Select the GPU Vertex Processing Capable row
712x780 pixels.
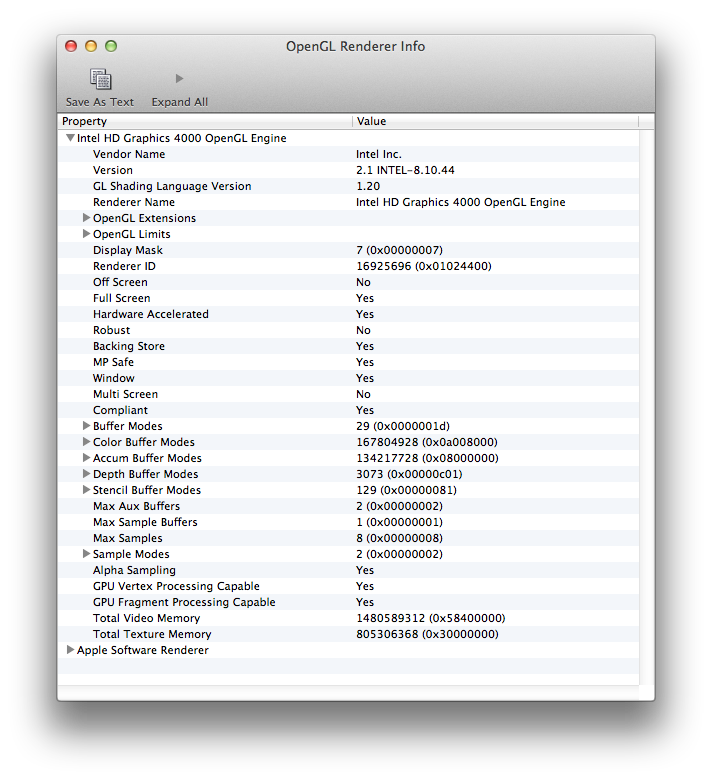[348, 586]
